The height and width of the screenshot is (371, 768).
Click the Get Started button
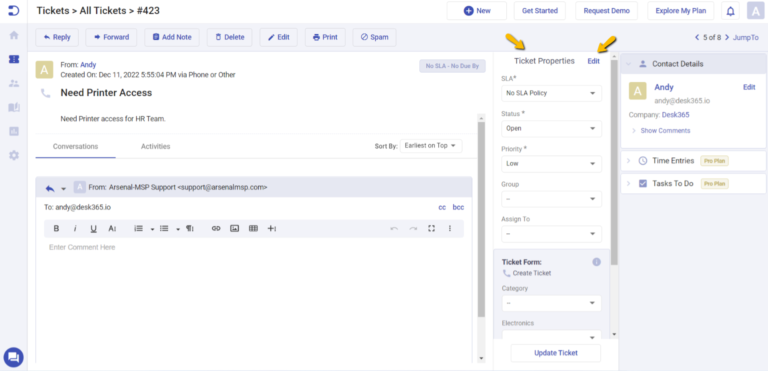click(x=540, y=11)
